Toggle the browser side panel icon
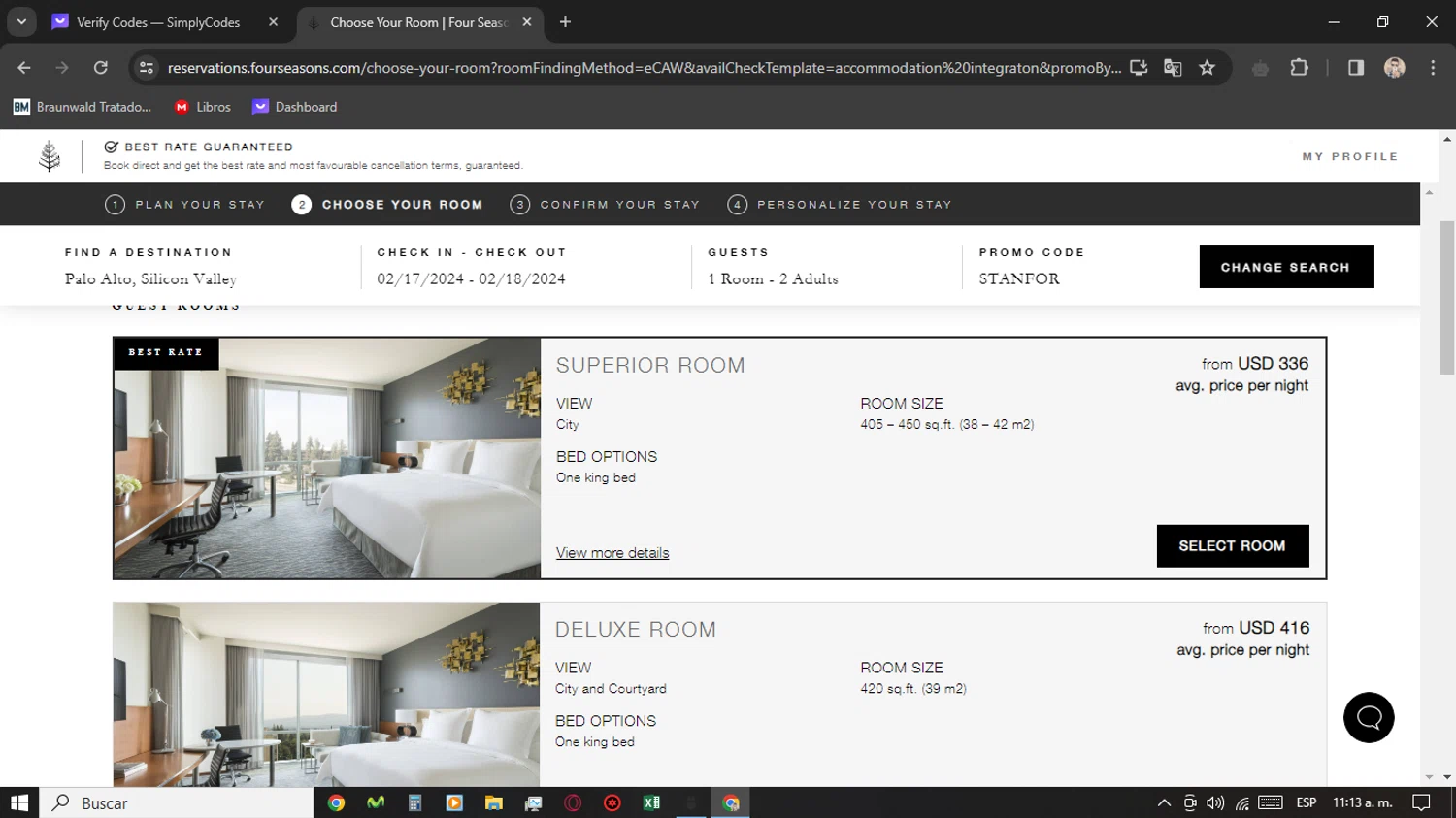This screenshot has width=1456, height=818. coord(1356,68)
